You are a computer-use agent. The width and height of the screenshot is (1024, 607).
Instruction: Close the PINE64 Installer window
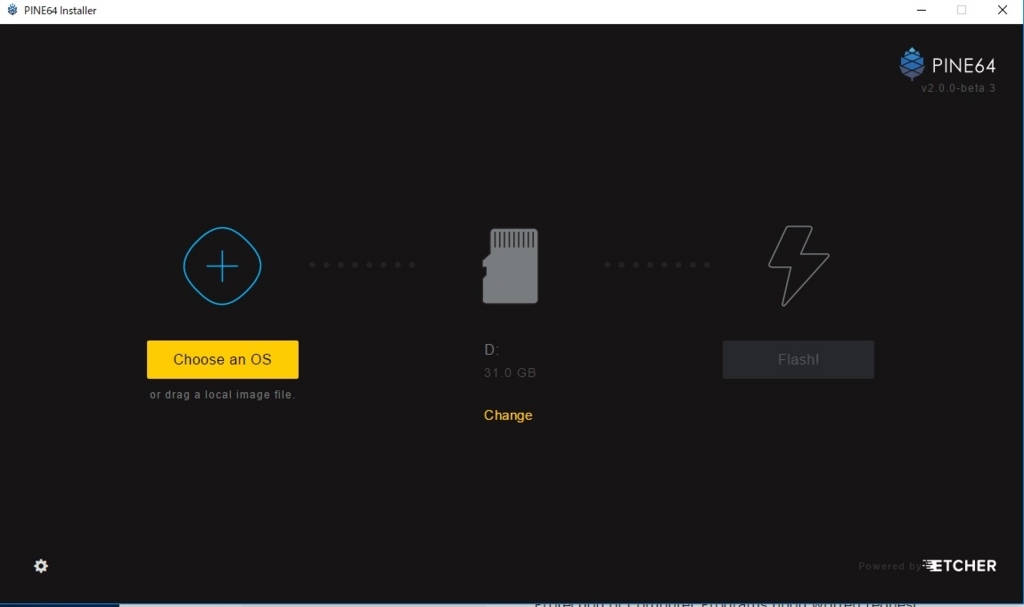pyautogui.click(x=1002, y=10)
